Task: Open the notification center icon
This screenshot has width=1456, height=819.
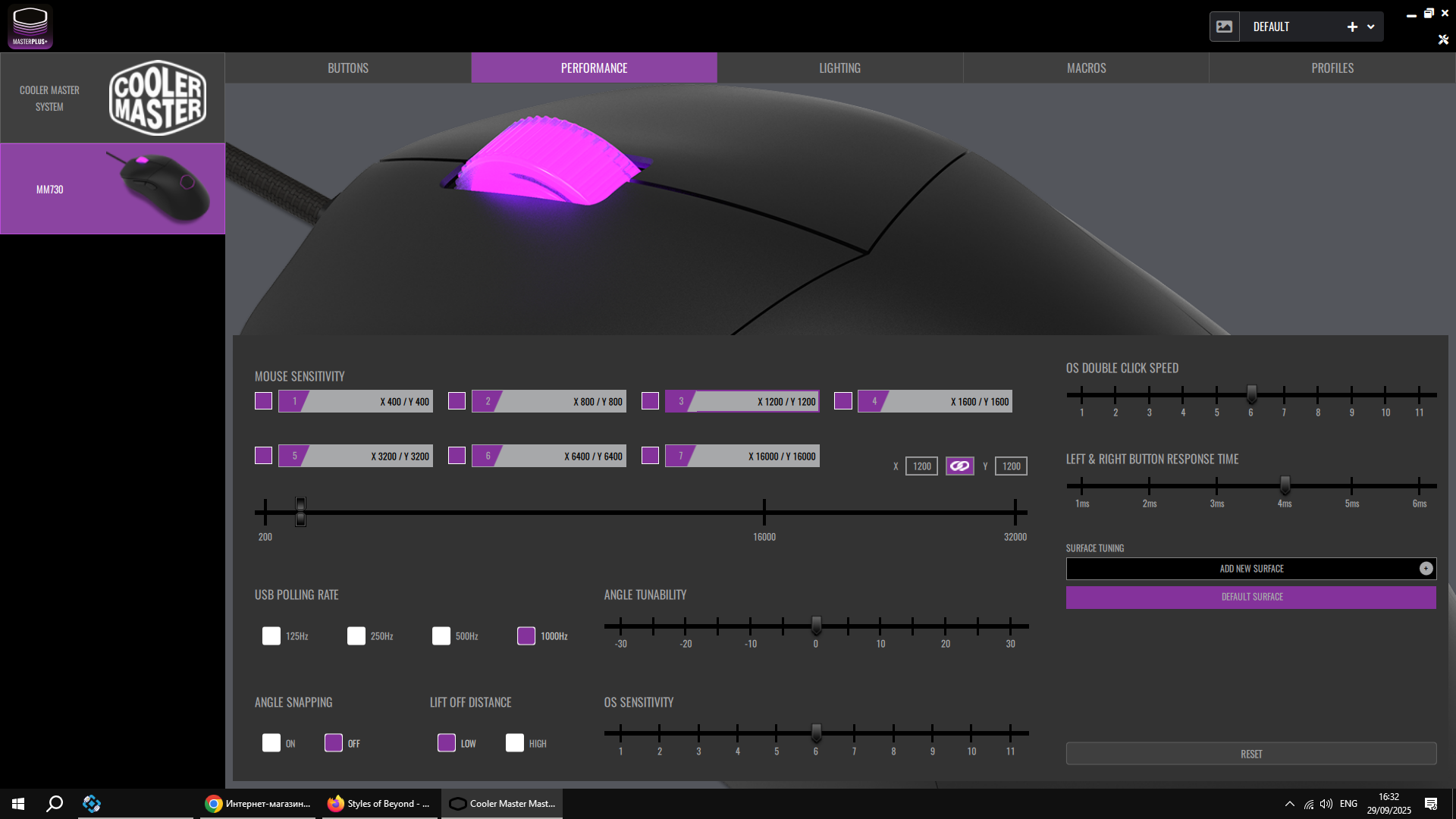Action: click(1431, 804)
